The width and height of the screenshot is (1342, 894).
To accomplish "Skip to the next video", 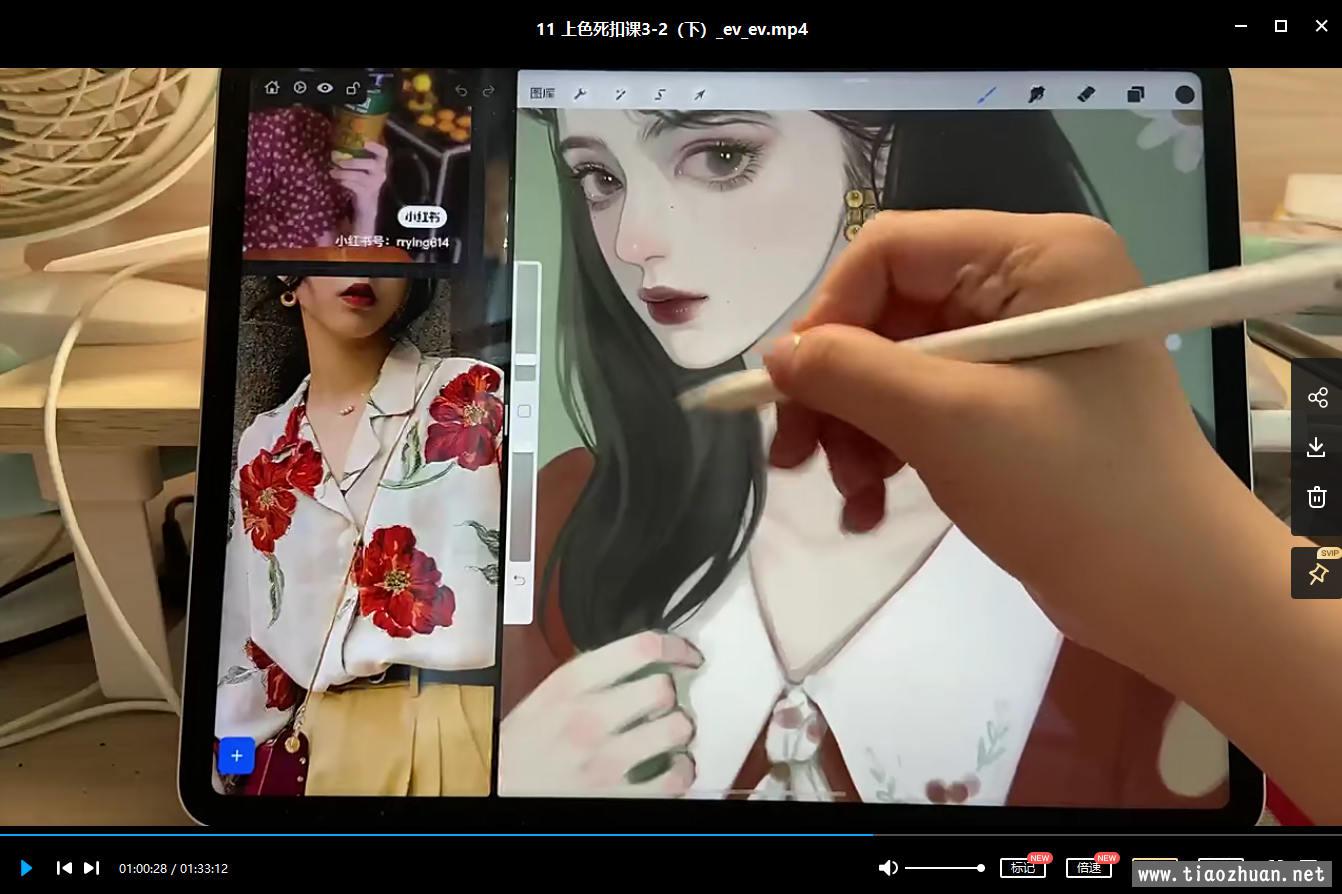I will pos(91,868).
